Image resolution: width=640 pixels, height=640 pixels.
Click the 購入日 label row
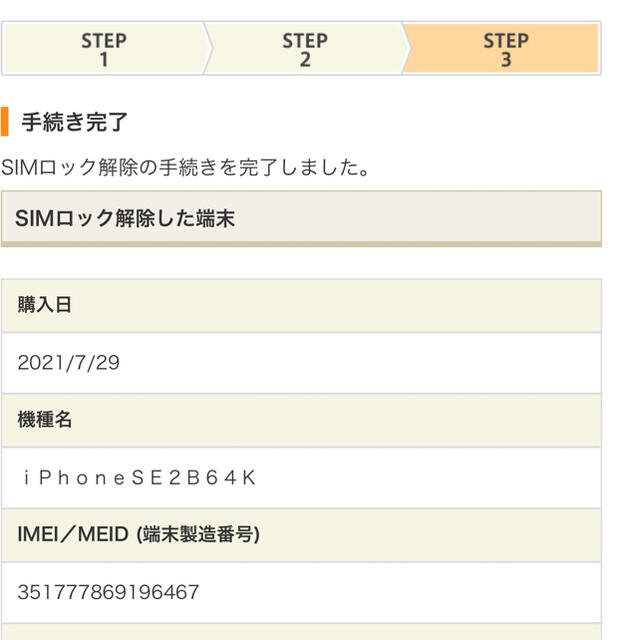301,305
